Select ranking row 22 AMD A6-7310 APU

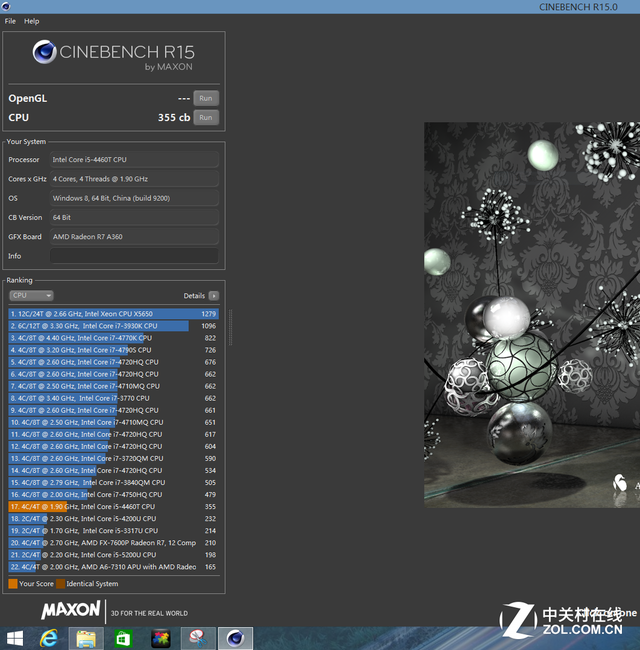114,567
